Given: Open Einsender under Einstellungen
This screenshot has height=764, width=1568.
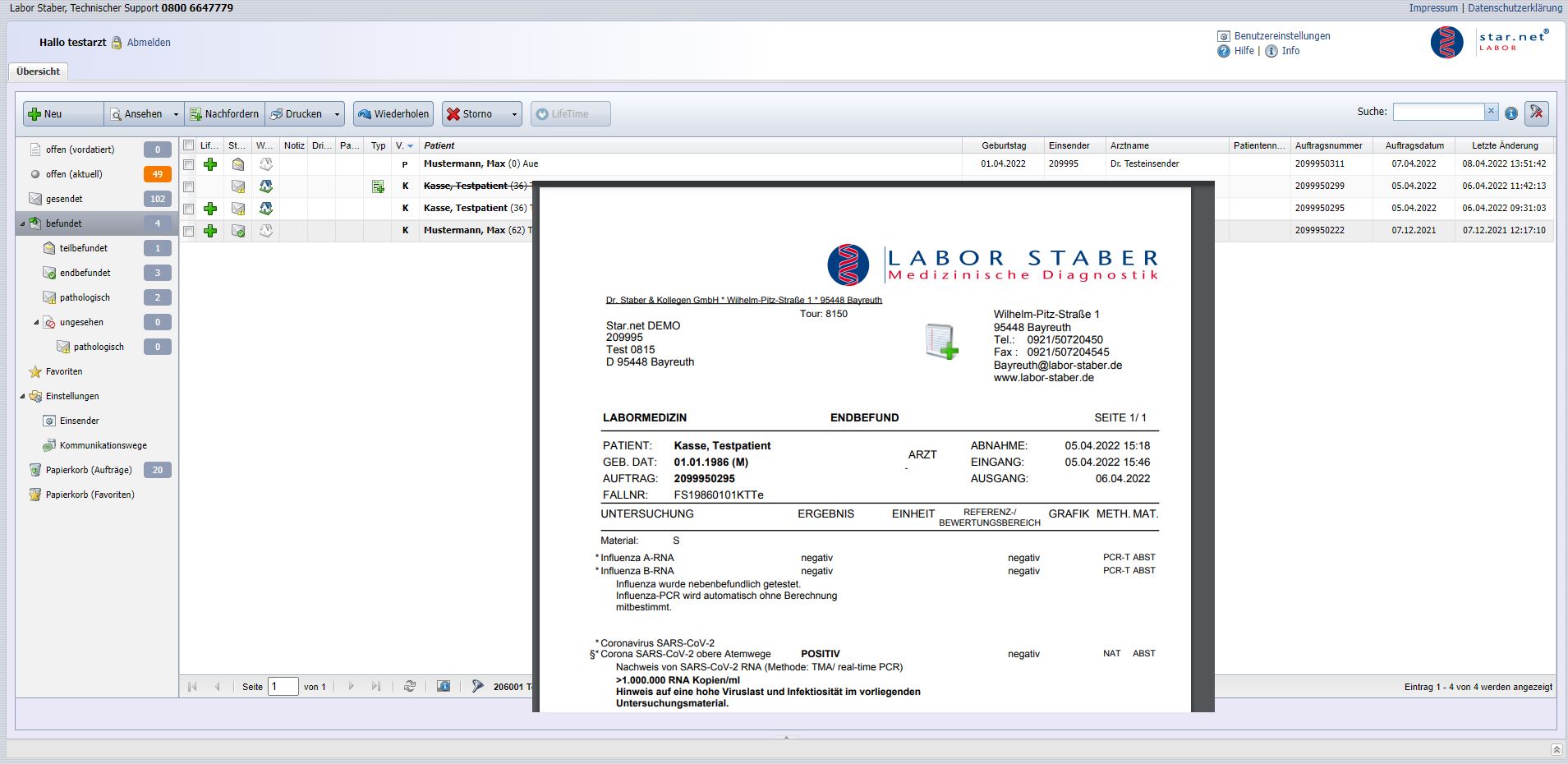Looking at the screenshot, I should pos(79,421).
